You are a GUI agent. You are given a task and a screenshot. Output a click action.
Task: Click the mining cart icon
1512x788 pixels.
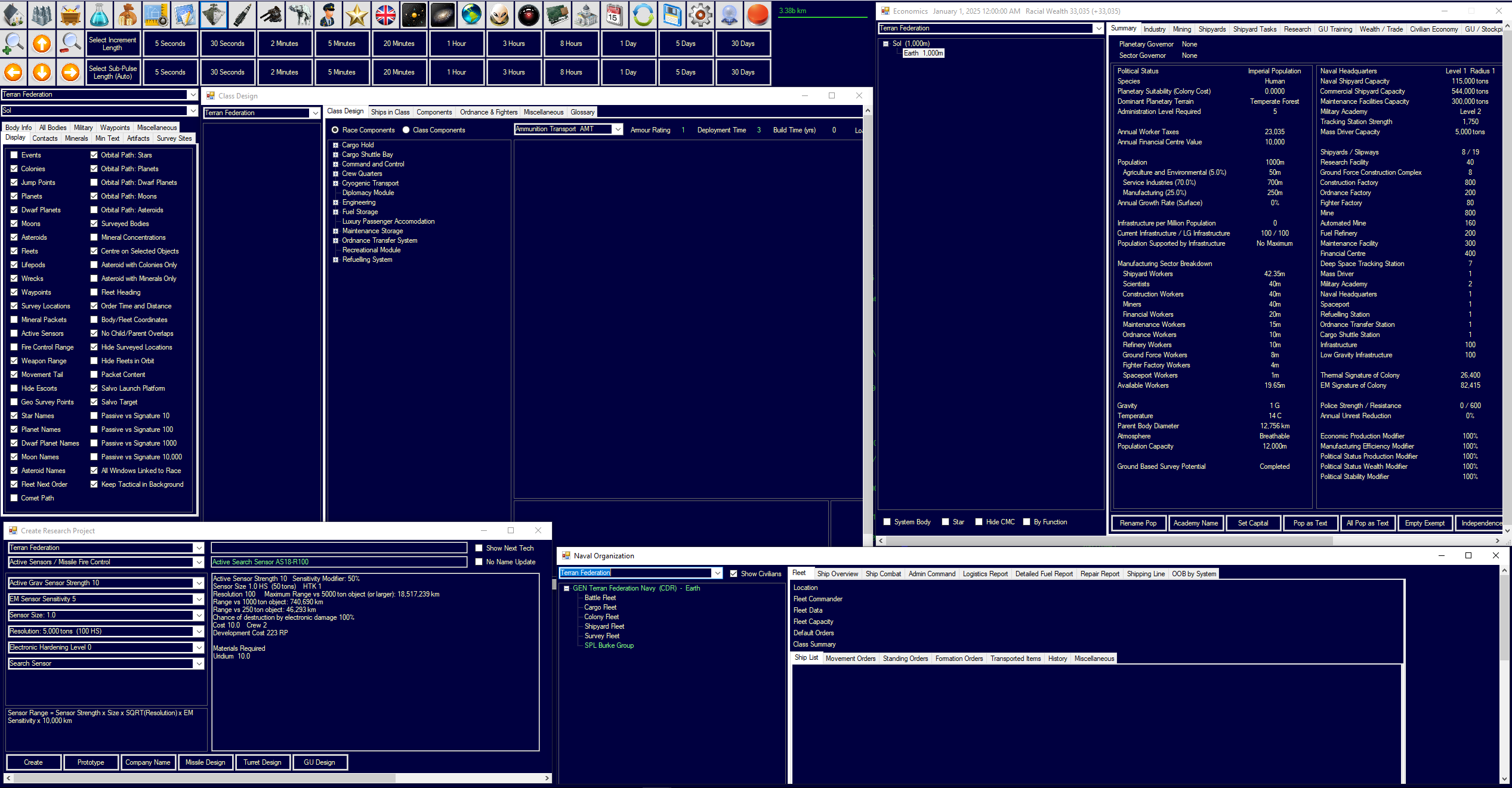pyautogui.click(x=70, y=15)
